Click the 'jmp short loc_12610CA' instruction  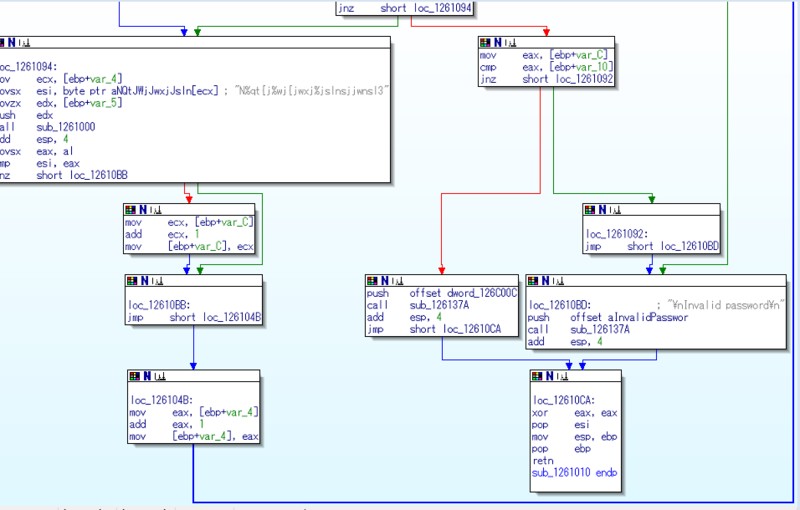434,329
